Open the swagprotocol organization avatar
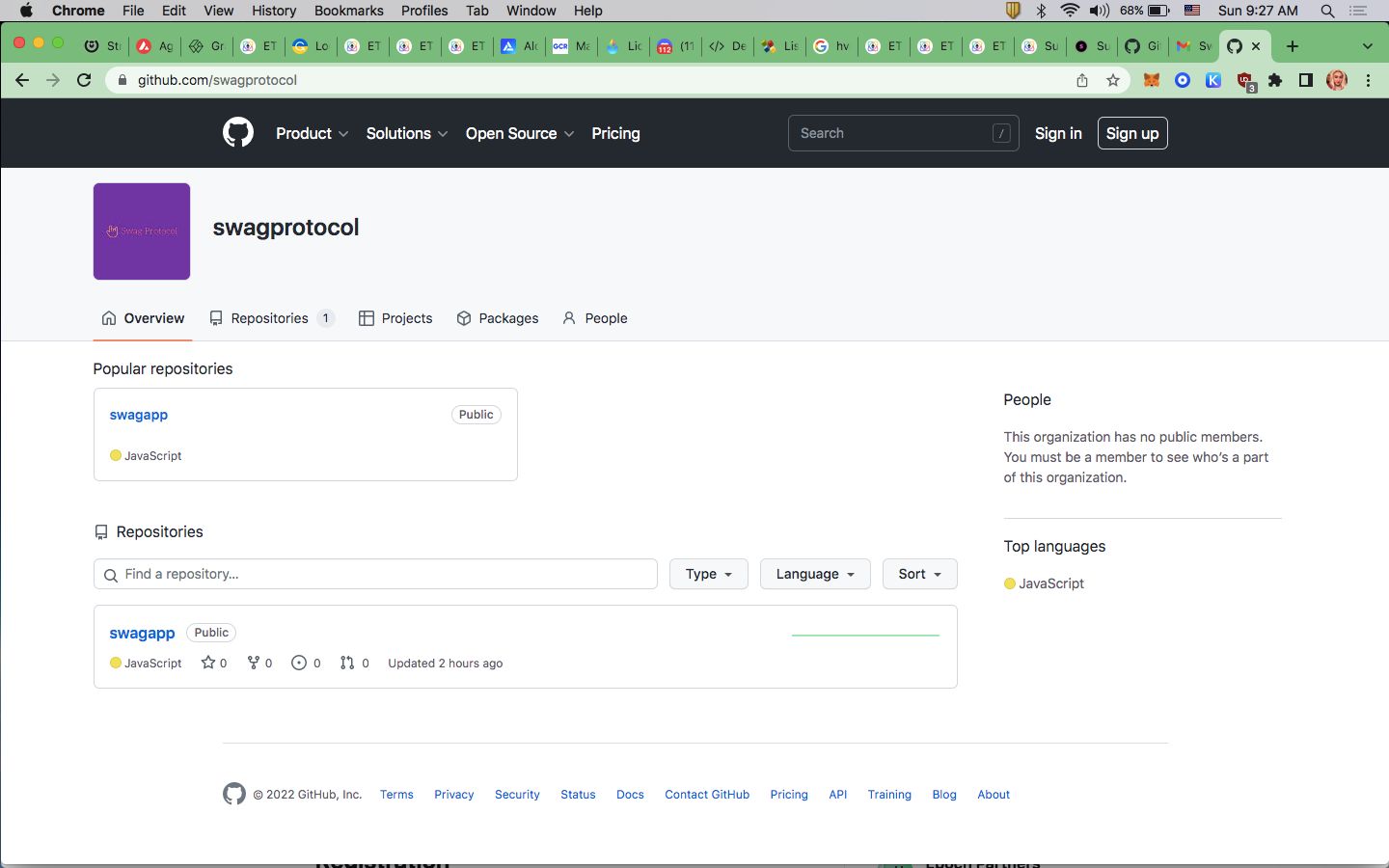Viewport: 1389px width, 868px height. point(142,231)
